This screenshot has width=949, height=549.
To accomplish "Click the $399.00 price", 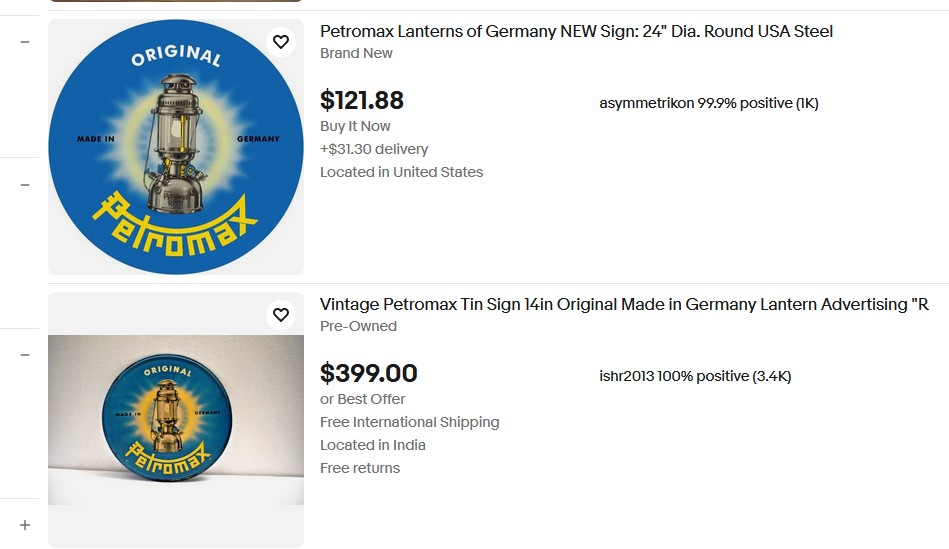I will (368, 373).
